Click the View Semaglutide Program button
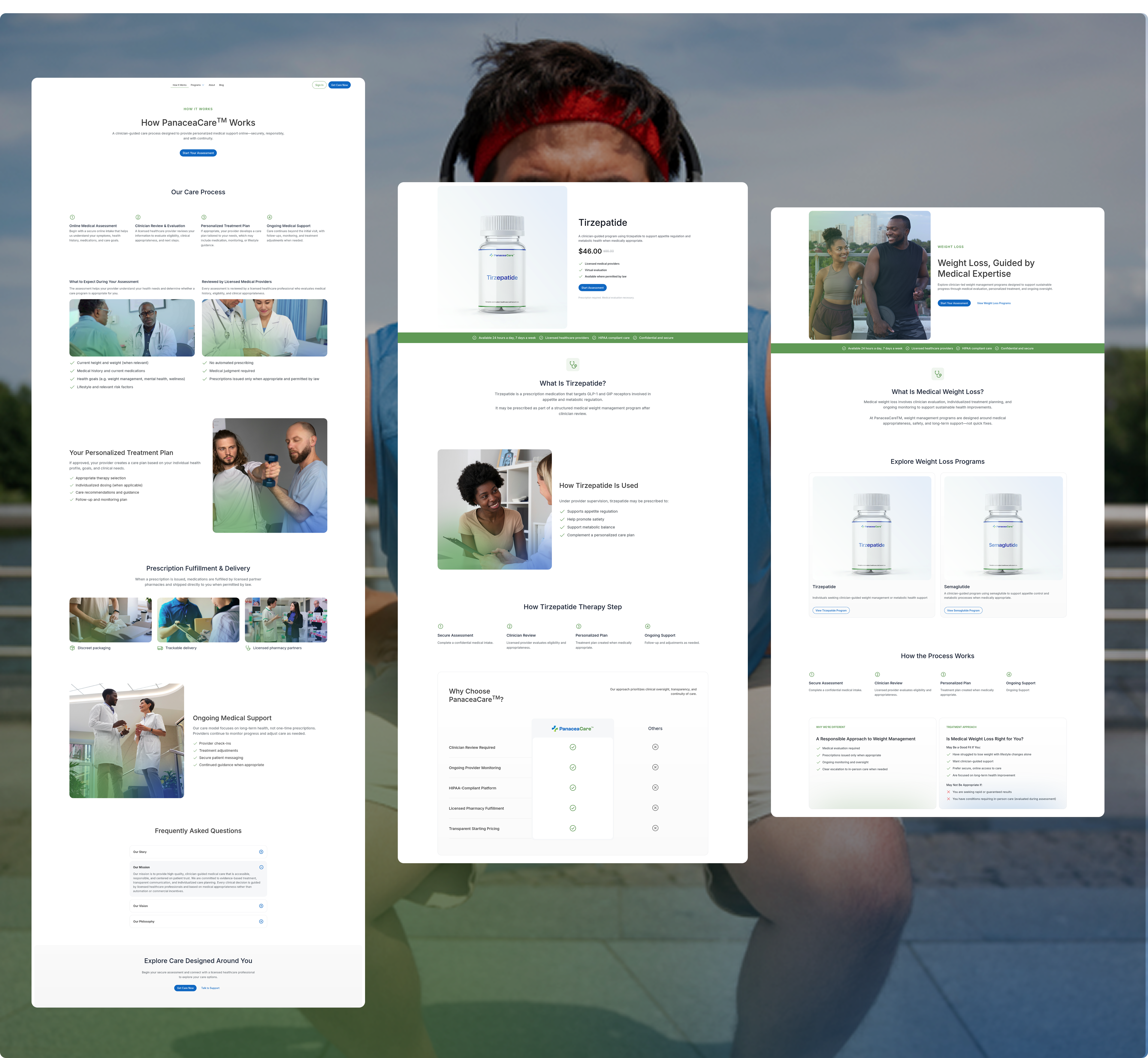This screenshot has width=1148, height=1058. tap(963, 610)
